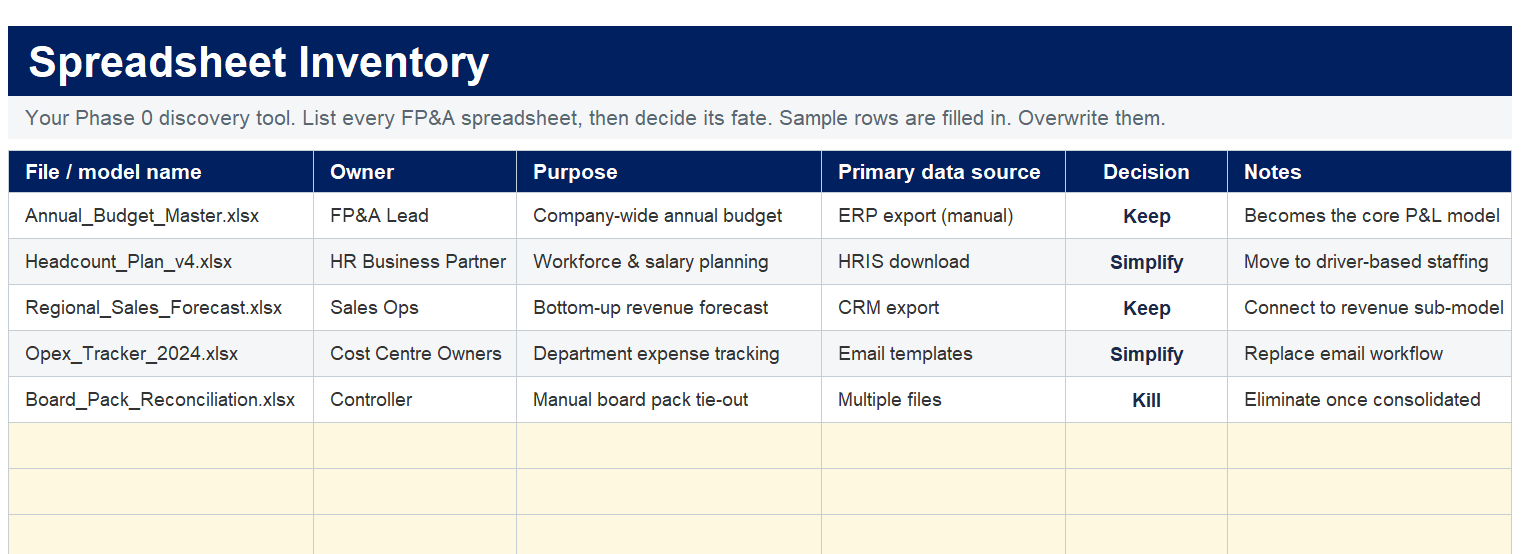The height and width of the screenshot is (554, 1524).
Task: Click the 'Move to driver-based staffing' note
Action: click(1369, 262)
